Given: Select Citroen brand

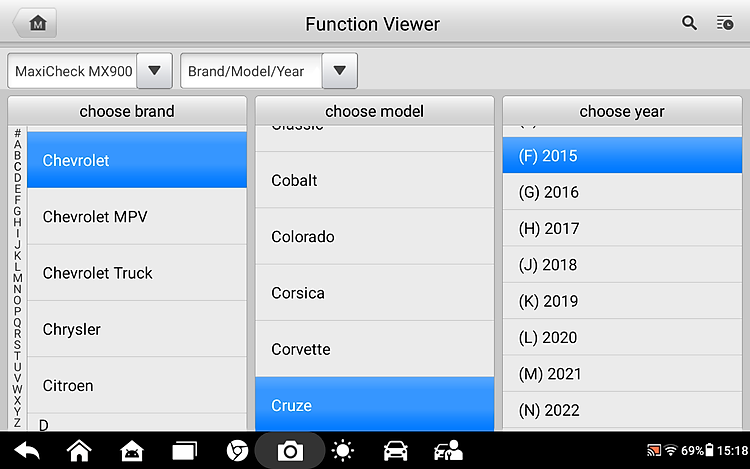Looking at the screenshot, I should point(137,385).
